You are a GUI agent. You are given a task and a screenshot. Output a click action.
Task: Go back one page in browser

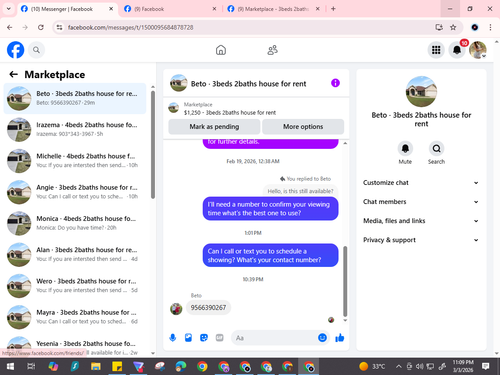click(x=10, y=27)
